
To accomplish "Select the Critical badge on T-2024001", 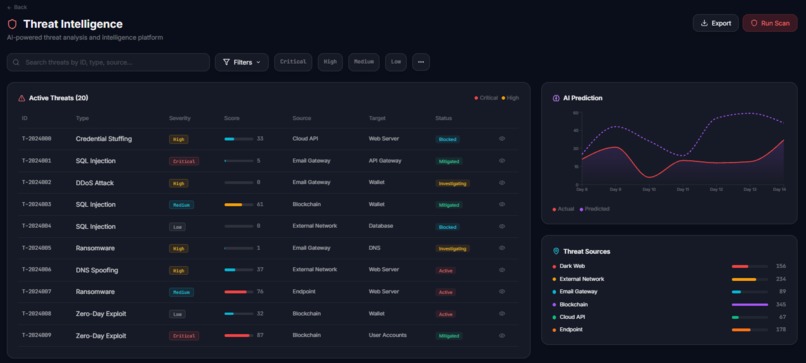I will [184, 161].
